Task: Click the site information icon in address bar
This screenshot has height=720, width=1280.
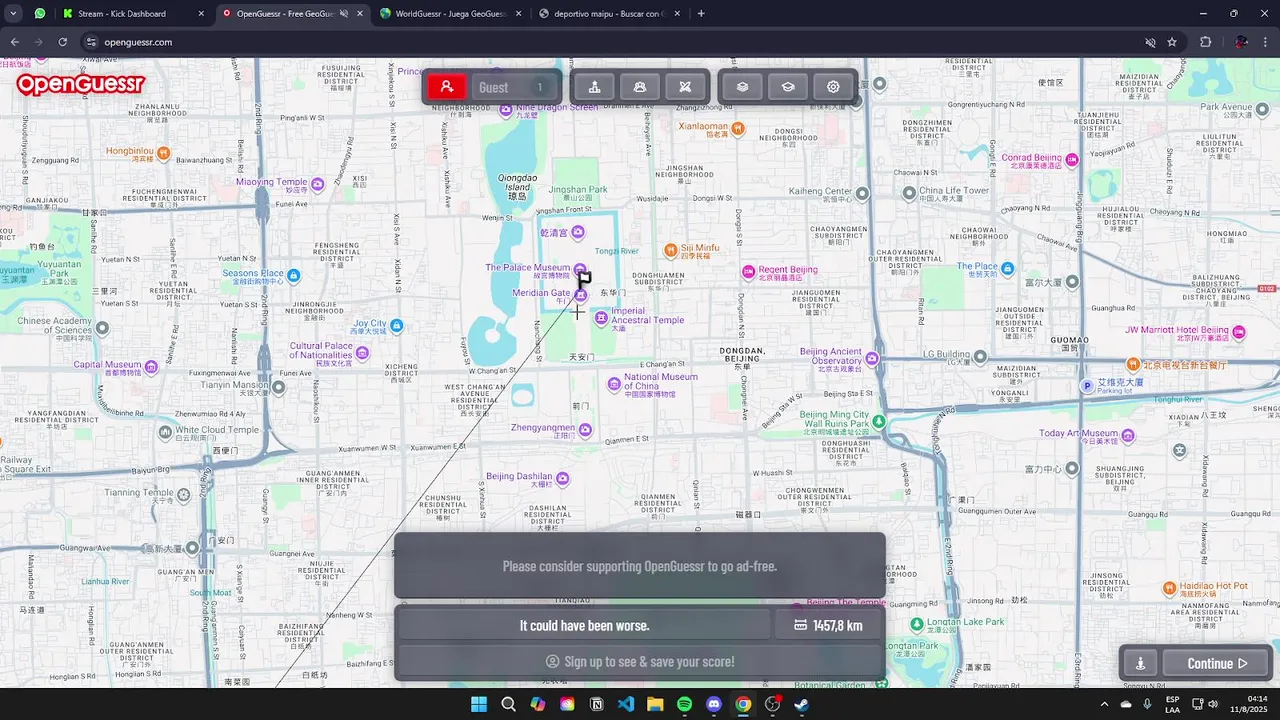Action: 91,42
